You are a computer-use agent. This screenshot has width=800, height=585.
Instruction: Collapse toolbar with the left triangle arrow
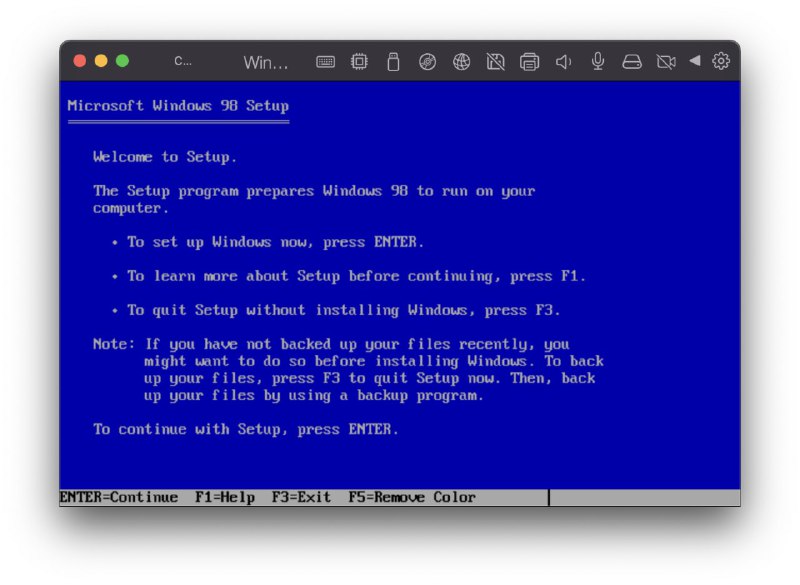(x=694, y=61)
